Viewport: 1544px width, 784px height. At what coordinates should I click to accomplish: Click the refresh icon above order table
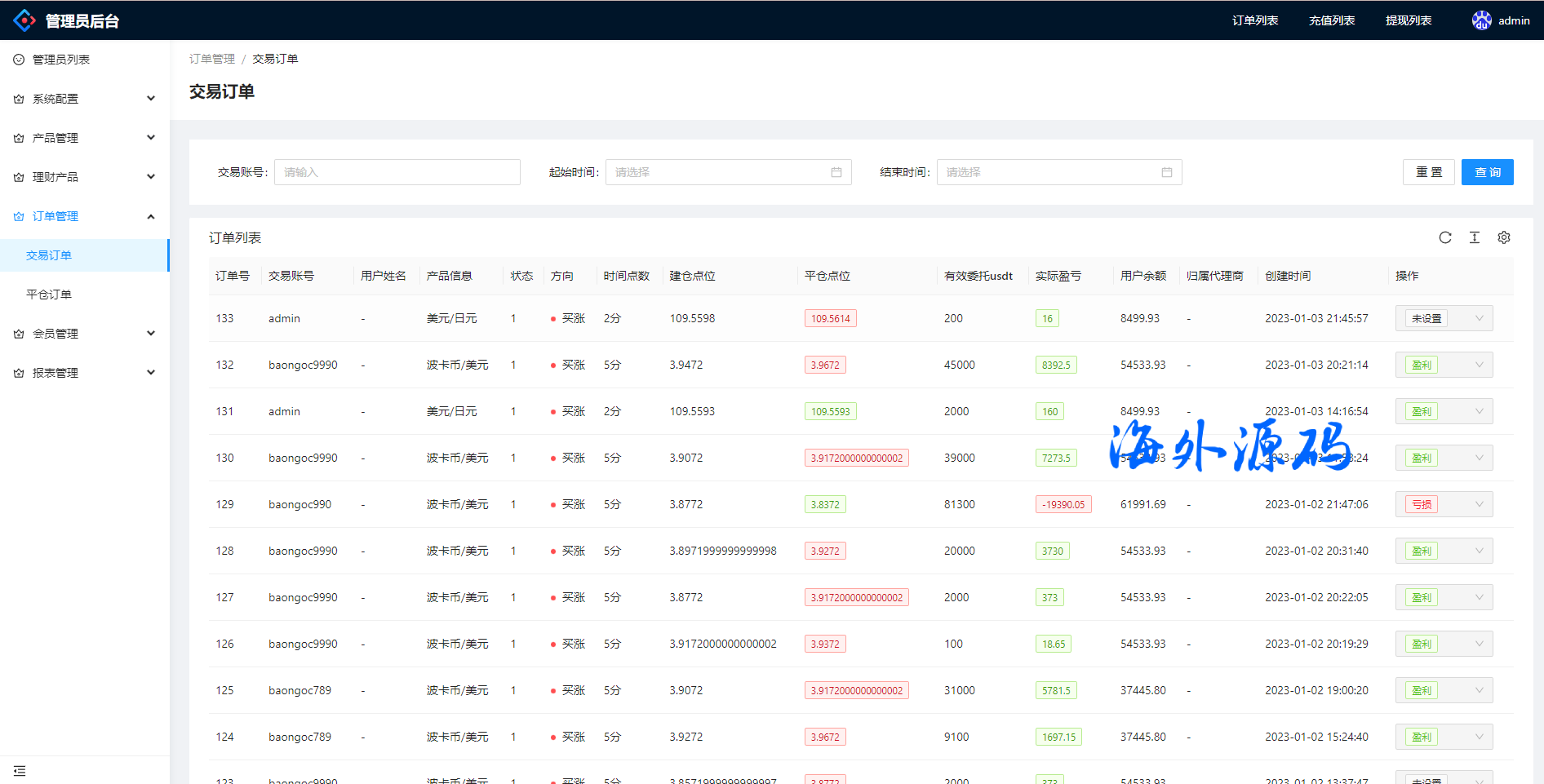(x=1445, y=237)
